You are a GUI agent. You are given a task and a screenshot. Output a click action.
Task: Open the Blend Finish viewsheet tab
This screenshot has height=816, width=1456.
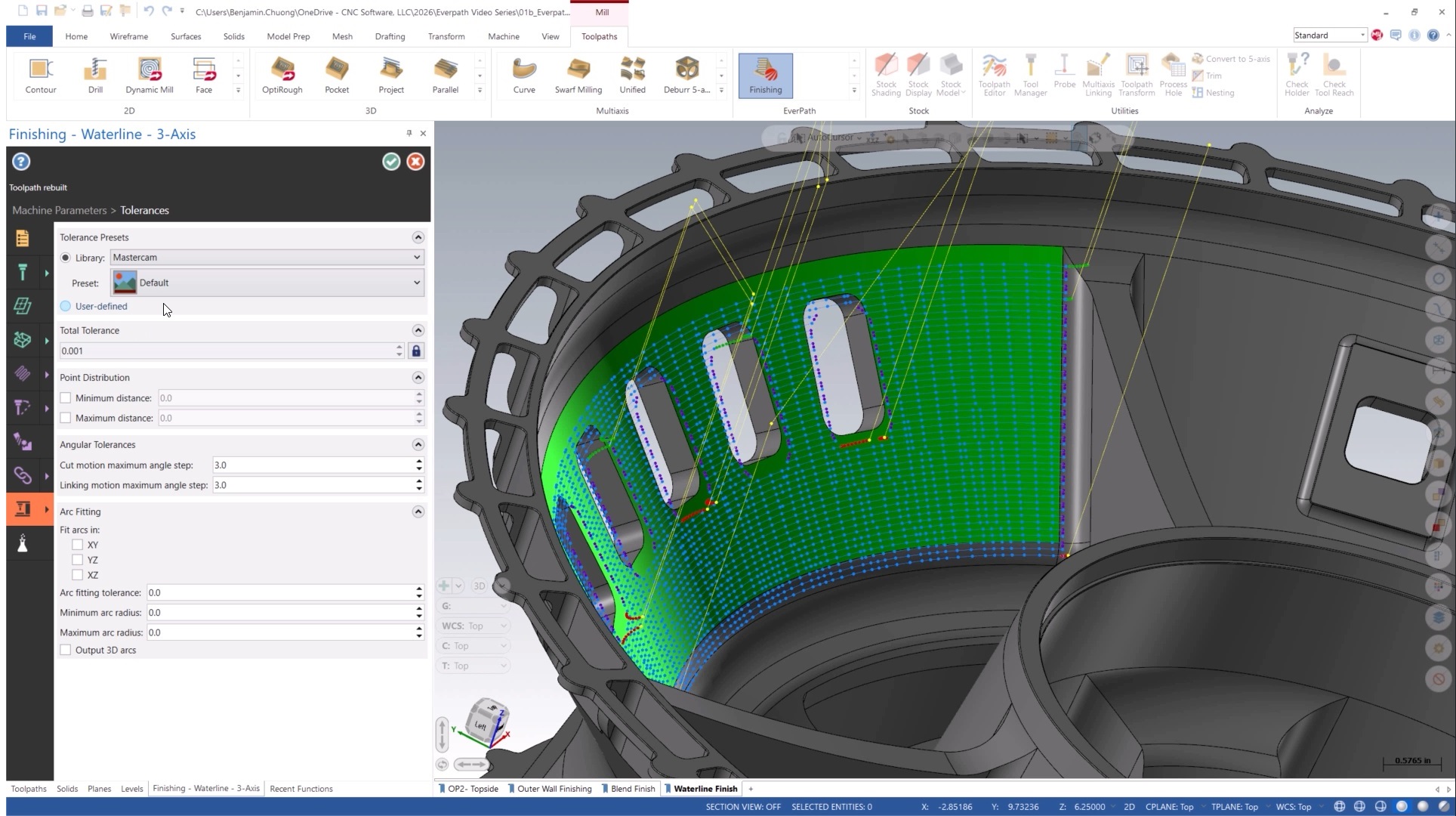[x=632, y=789]
